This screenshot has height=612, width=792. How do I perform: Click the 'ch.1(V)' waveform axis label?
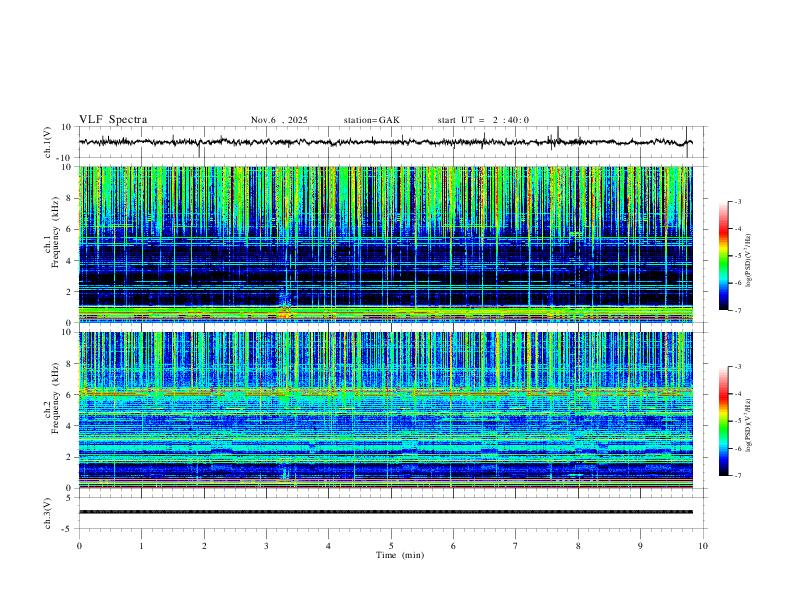tap(48, 142)
